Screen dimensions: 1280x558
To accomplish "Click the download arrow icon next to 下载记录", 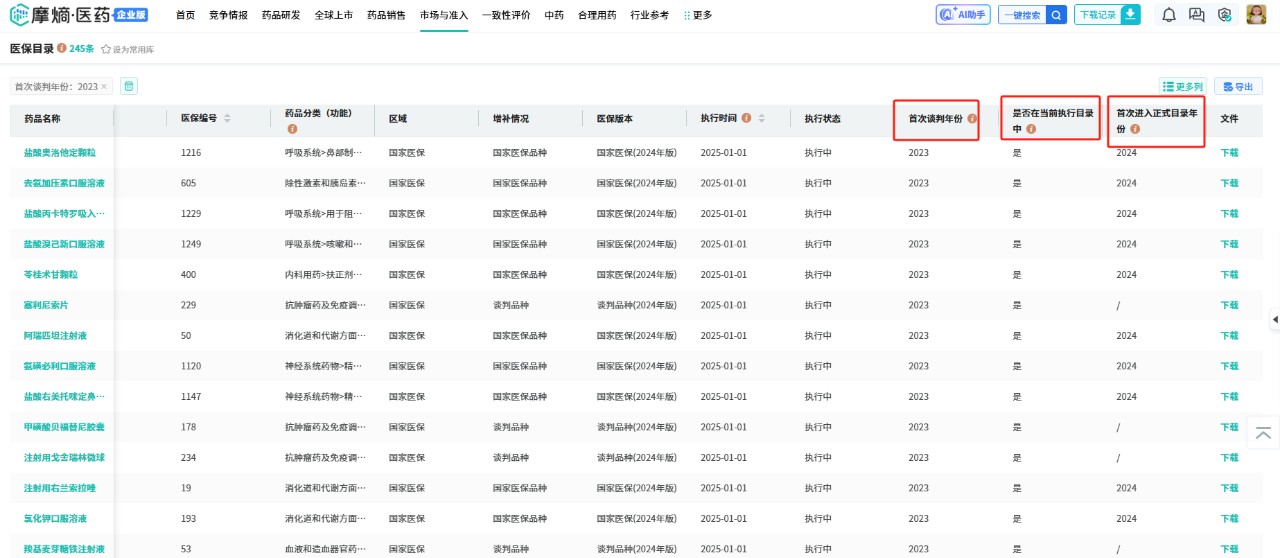I will click(x=1130, y=14).
